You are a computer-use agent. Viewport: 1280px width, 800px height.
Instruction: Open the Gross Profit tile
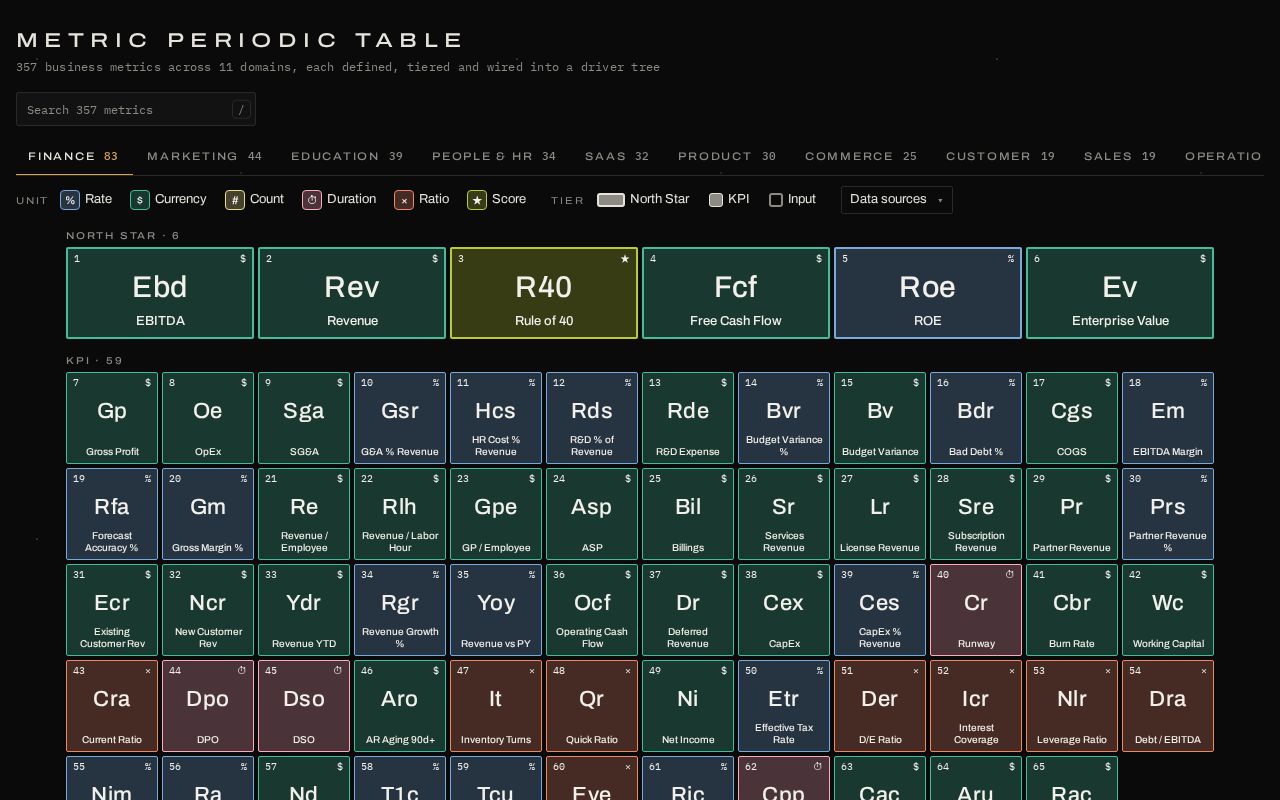[112, 418]
